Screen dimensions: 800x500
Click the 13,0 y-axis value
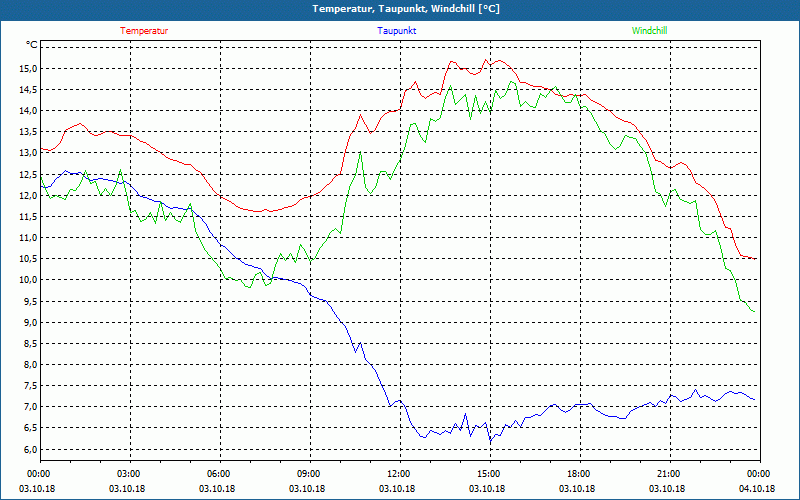tap(28, 153)
